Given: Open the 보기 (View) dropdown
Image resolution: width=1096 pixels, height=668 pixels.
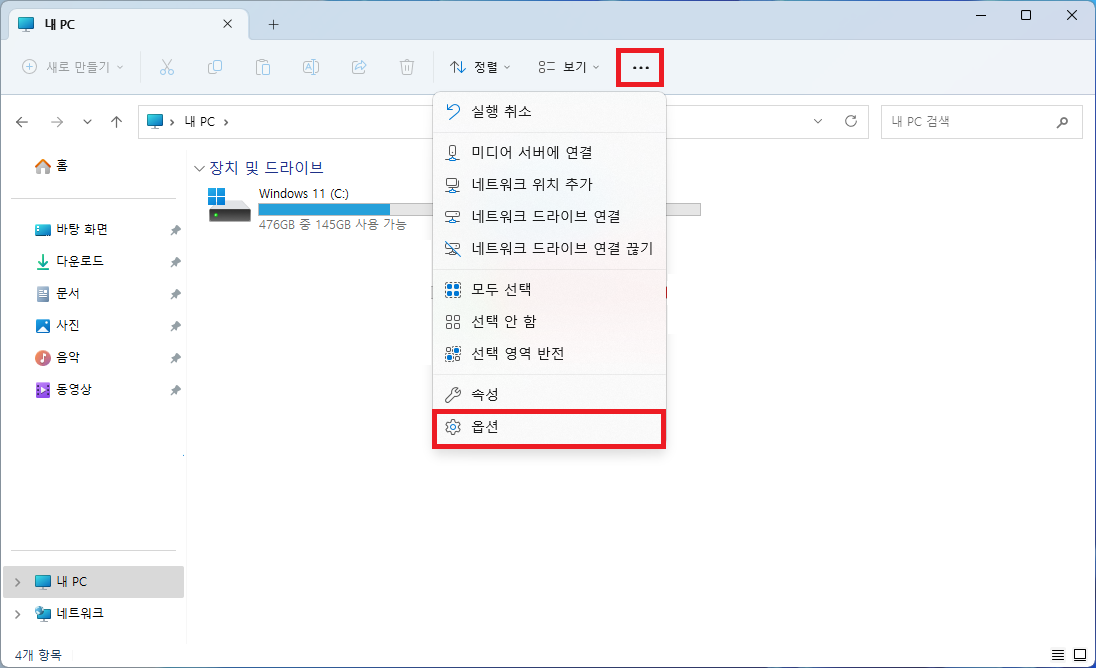Looking at the screenshot, I should (x=568, y=67).
